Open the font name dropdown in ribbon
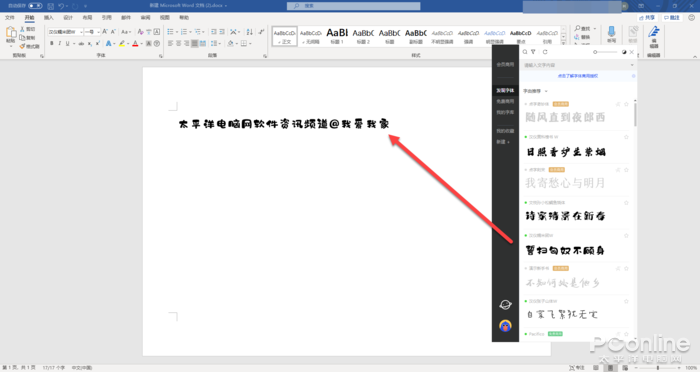The width and height of the screenshot is (700, 372). click(x=81, y=32)
